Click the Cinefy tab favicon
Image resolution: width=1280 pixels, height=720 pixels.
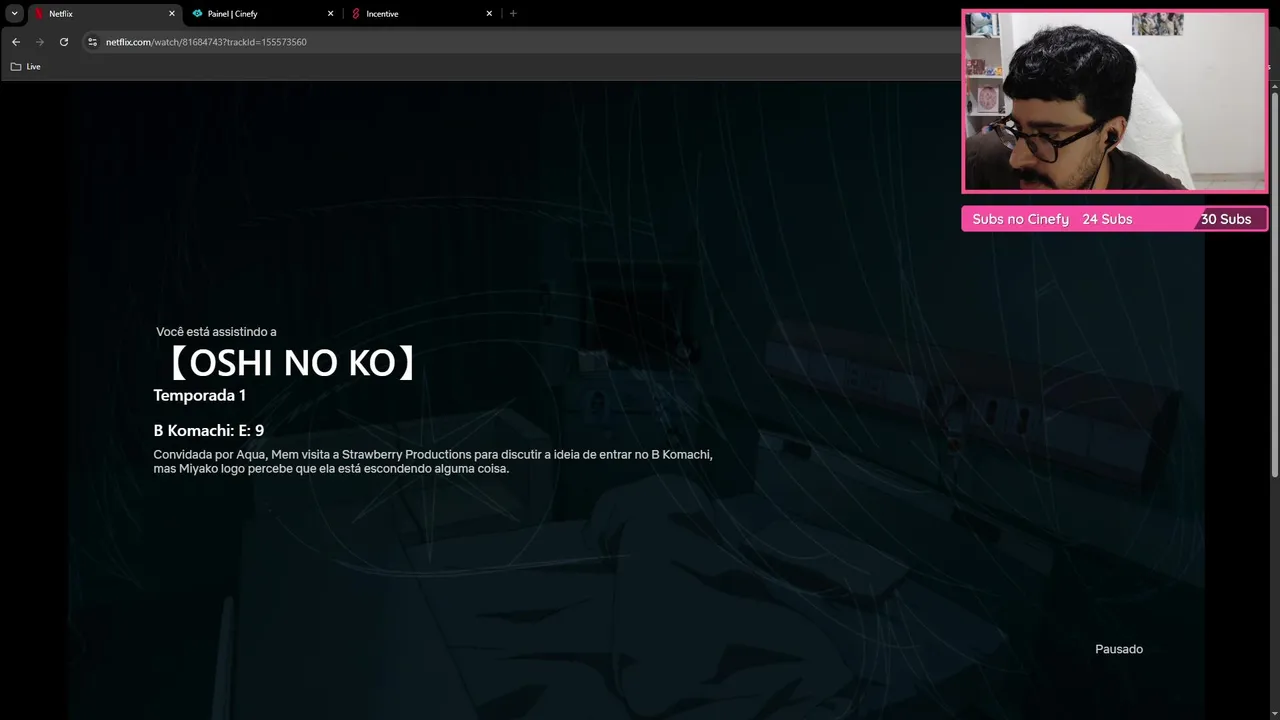pyautogui.click(x=197, y=14)
